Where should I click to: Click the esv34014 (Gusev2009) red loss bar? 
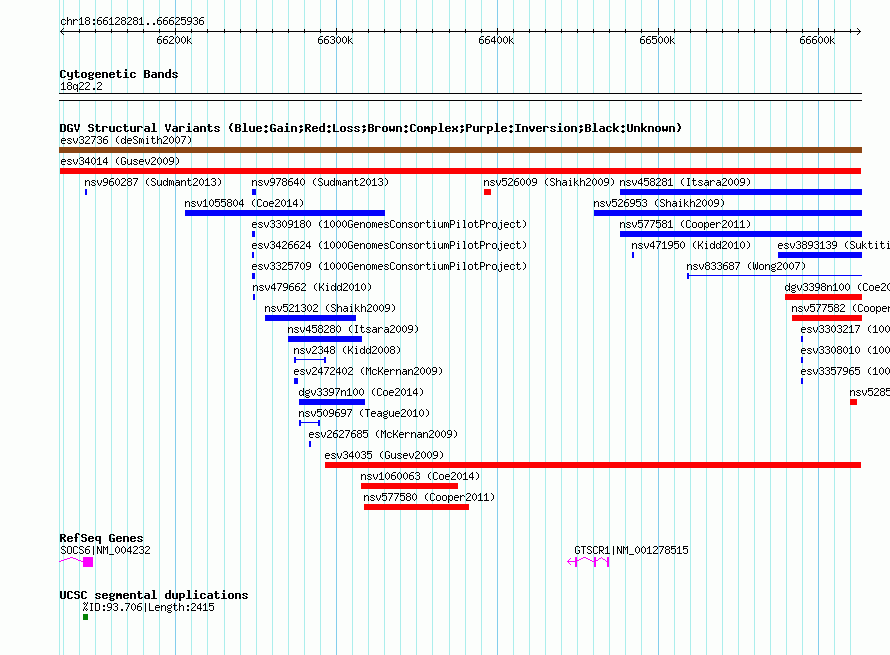[x=460, y=171]
